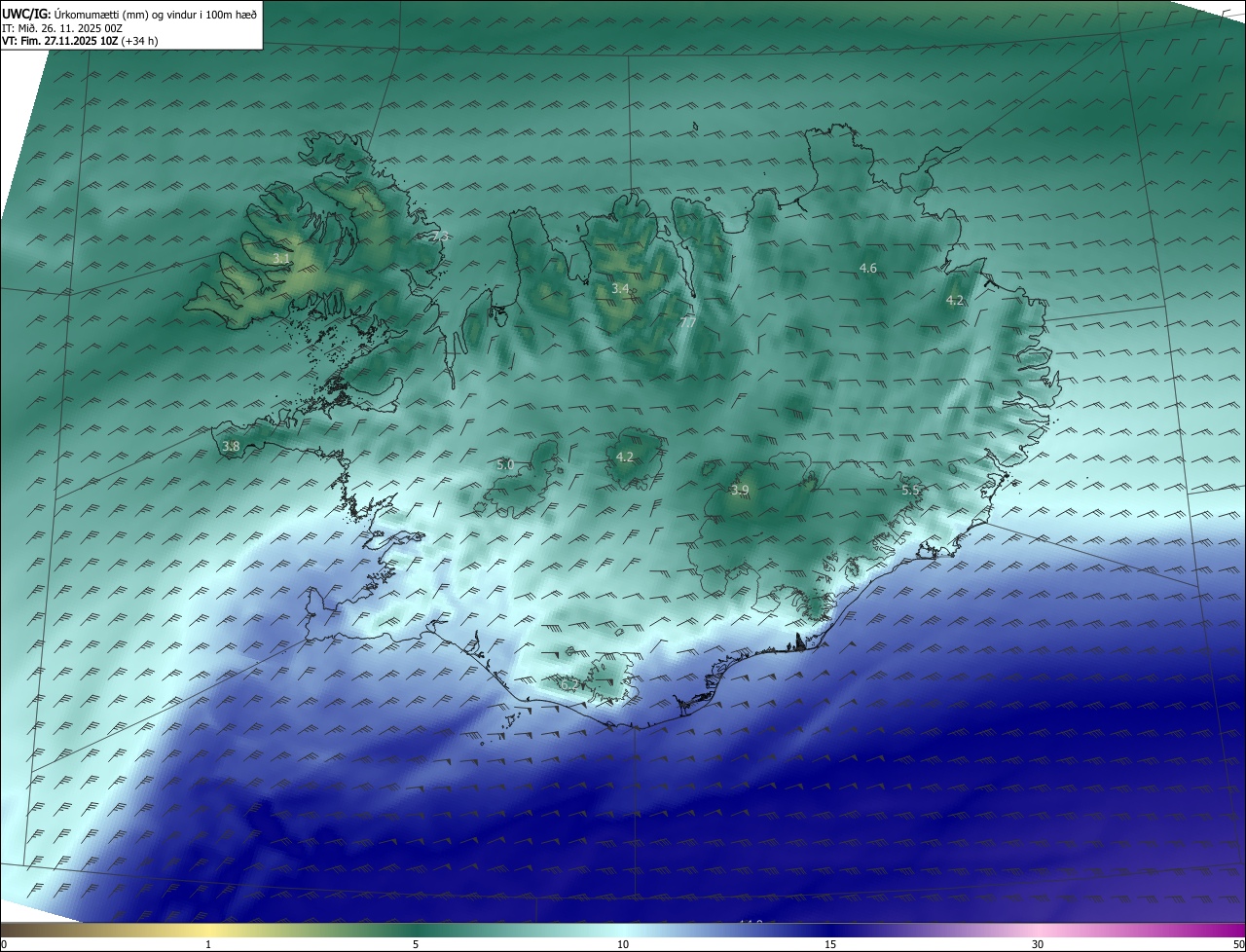Click the '50' tick on the colour scale
The height and width of the screenshot is (952, 1246).
[x=1238, y=944]
